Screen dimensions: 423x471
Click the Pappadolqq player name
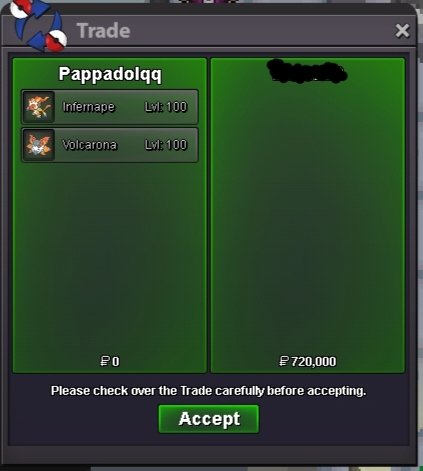110,74
